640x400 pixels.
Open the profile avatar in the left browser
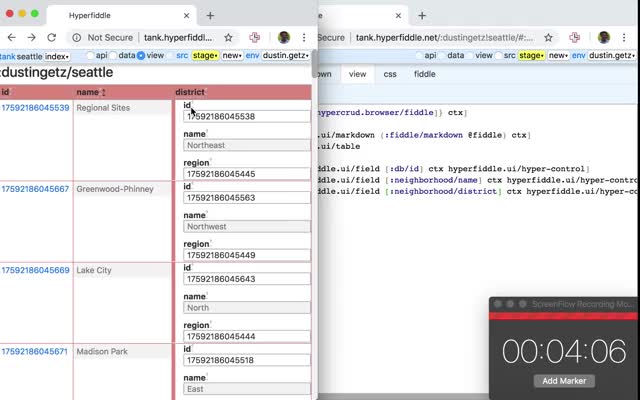click(284, 37)
